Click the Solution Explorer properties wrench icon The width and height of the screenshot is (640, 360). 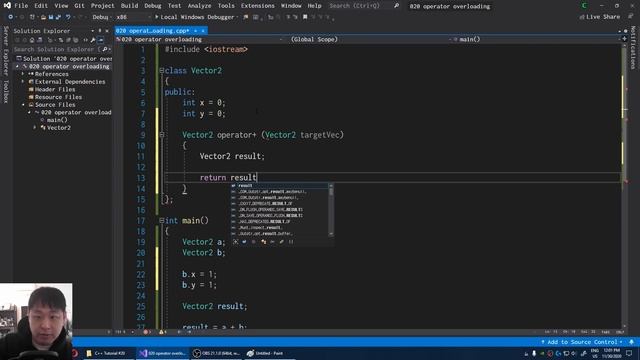[x=93, y=40]
